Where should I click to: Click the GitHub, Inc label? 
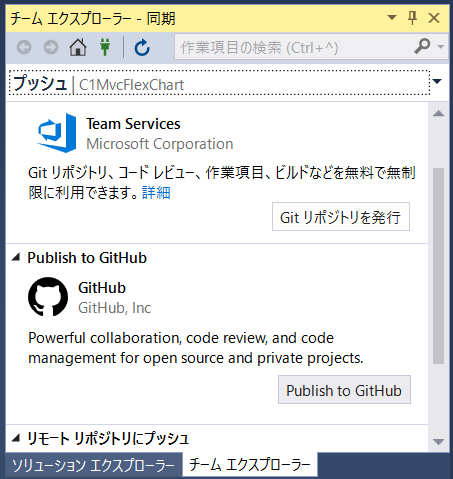[x=114, y=308]
